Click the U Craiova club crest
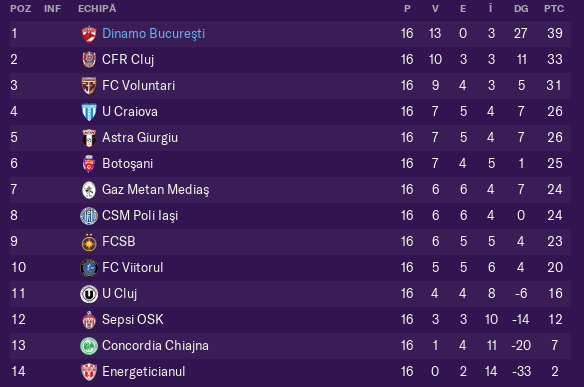Image resolution: width=584 pixels, height=387 pixels. pyautogui.click(x=89, y=112)
